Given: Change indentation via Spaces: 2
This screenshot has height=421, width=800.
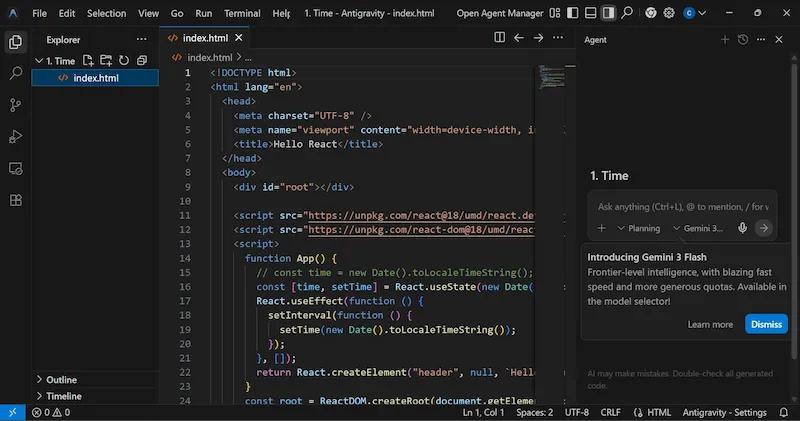Looking at the screenshot, I should coord(534,412).
